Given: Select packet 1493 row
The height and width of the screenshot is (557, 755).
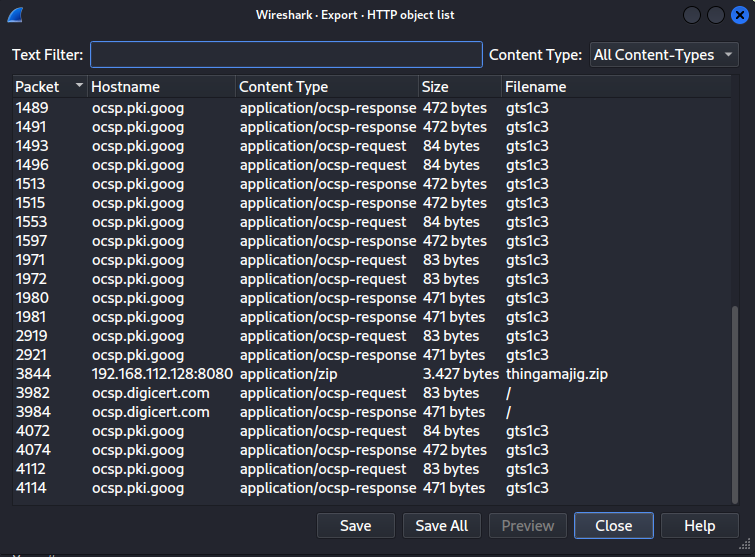Looking at the screenshot, I should pyautogui.click(x=372, y=146).
